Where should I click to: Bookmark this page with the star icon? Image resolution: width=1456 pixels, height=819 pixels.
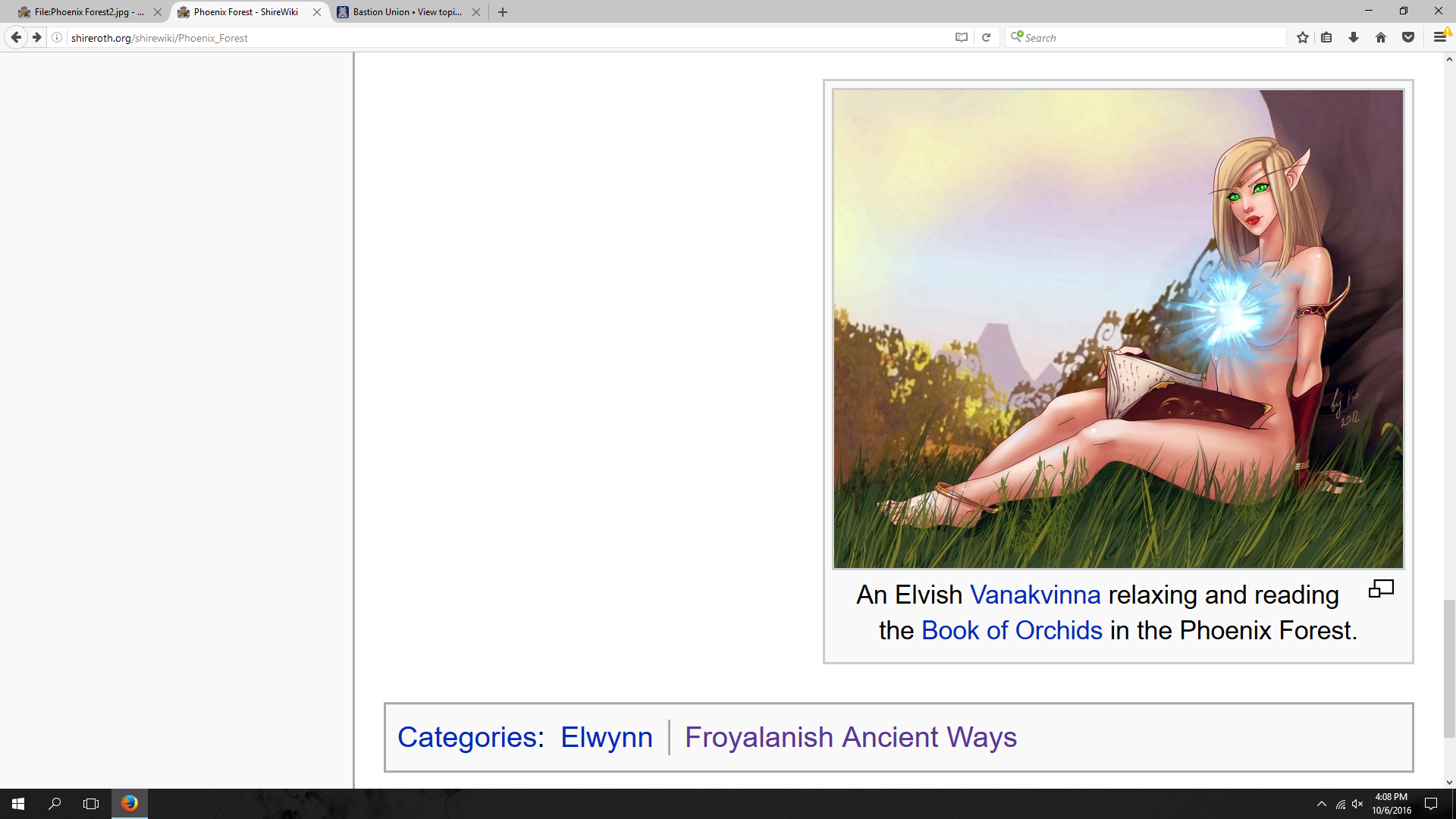[x=1303, y=37]
